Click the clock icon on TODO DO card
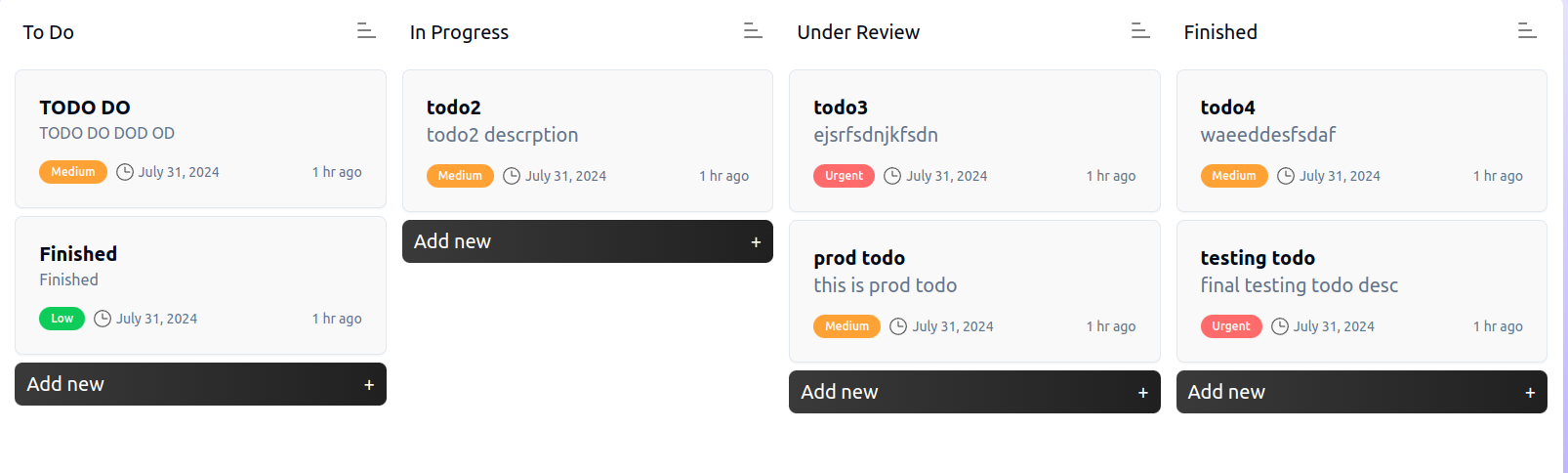This screenshot has width=1568, height=473. (x=125, y=172)
